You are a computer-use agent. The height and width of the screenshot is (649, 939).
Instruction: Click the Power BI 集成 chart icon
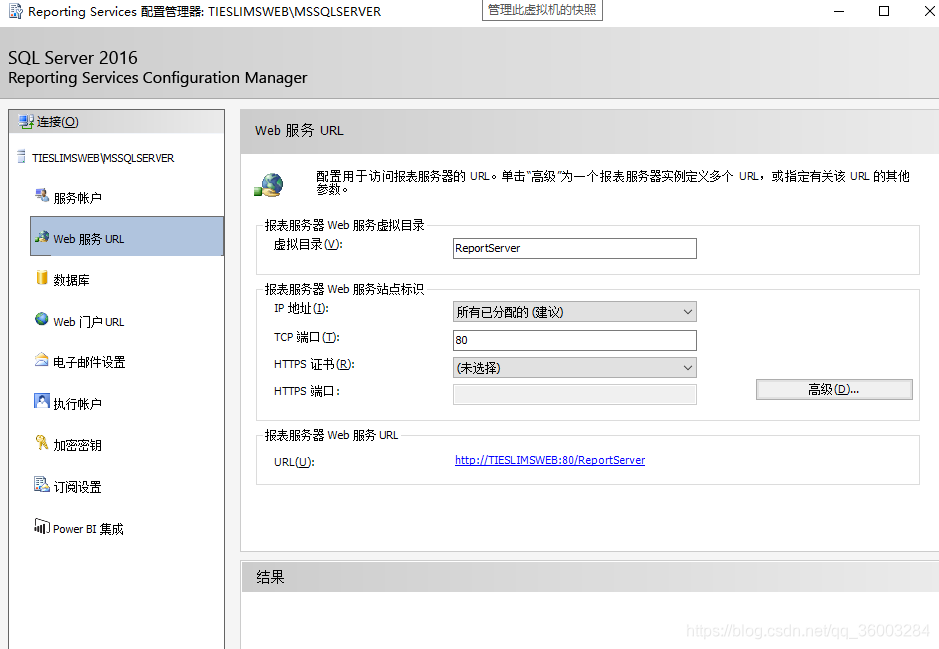[x=41, y=526]
